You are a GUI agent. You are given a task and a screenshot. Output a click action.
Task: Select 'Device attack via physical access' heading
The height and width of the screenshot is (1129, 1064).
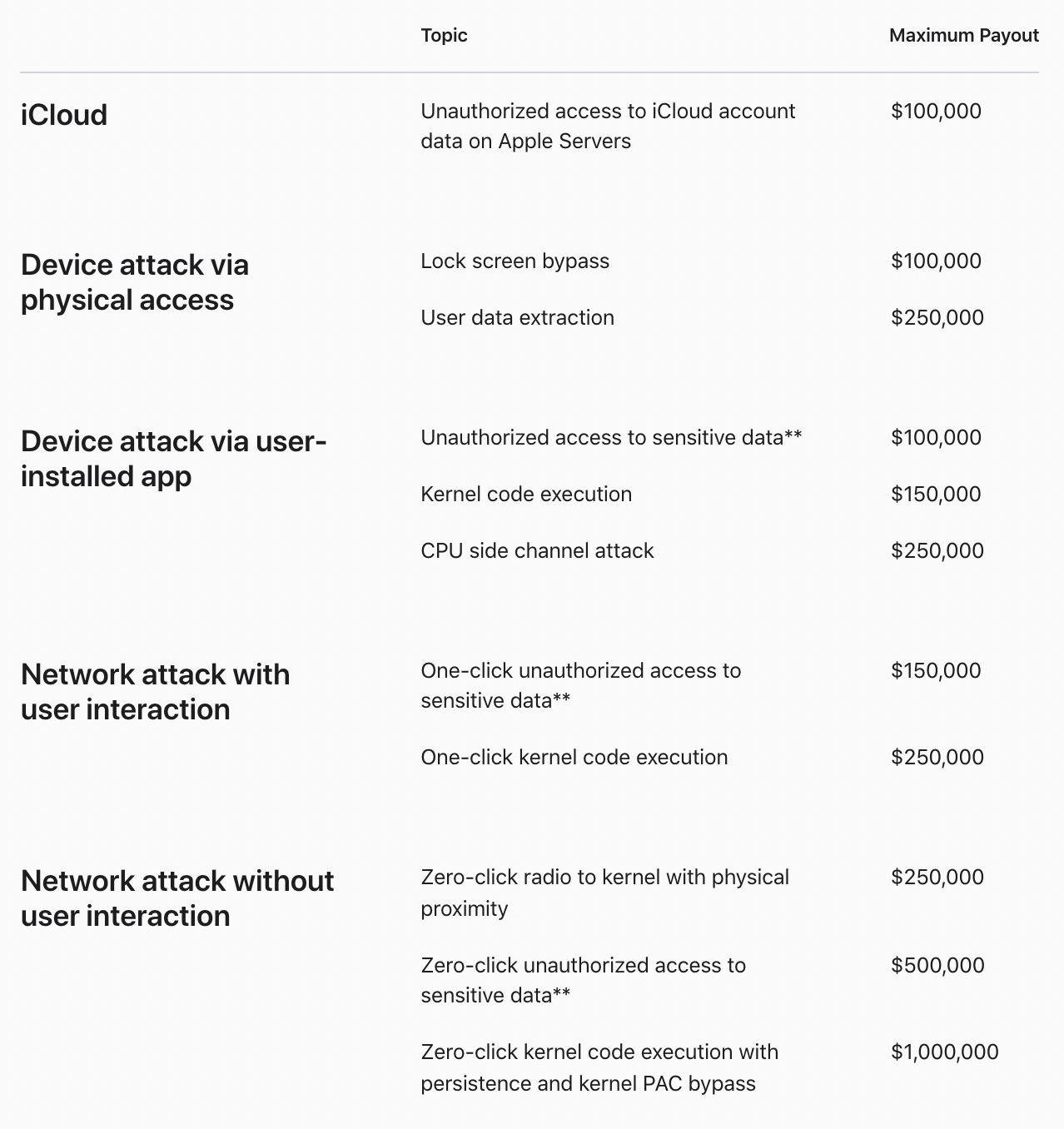coord(135,282)
